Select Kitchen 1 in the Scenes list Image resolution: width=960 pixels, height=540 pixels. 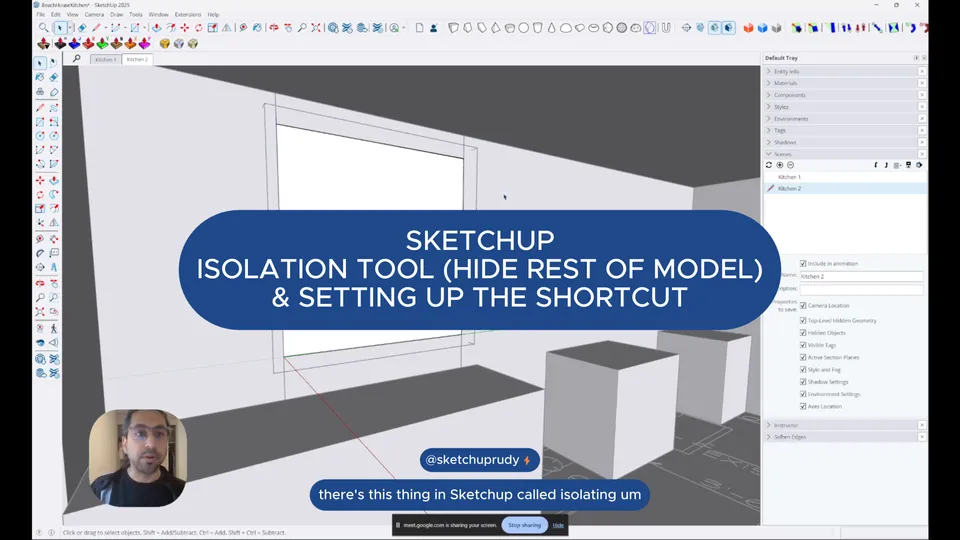(790, 177)
